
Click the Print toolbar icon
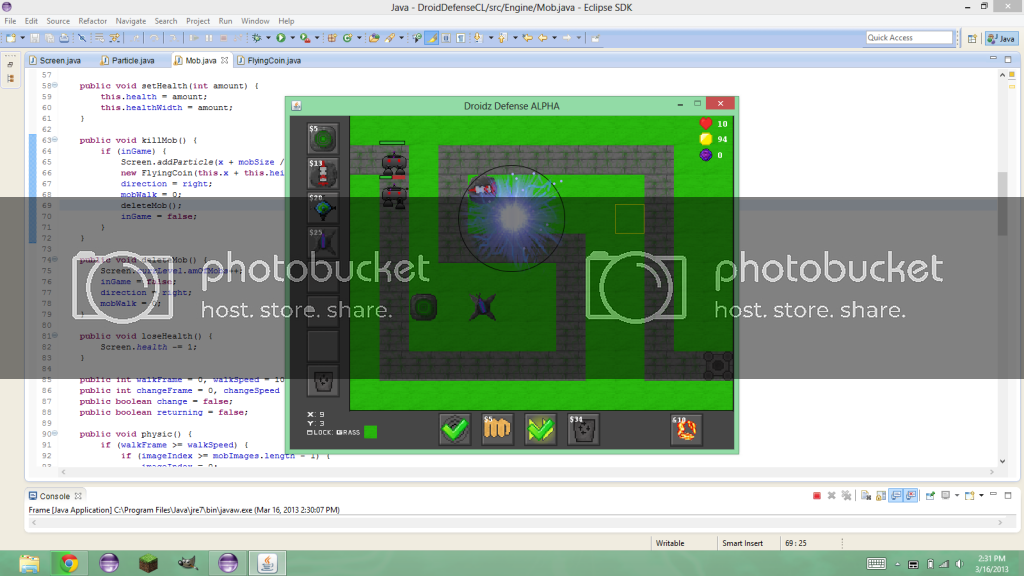coord(64,38)
